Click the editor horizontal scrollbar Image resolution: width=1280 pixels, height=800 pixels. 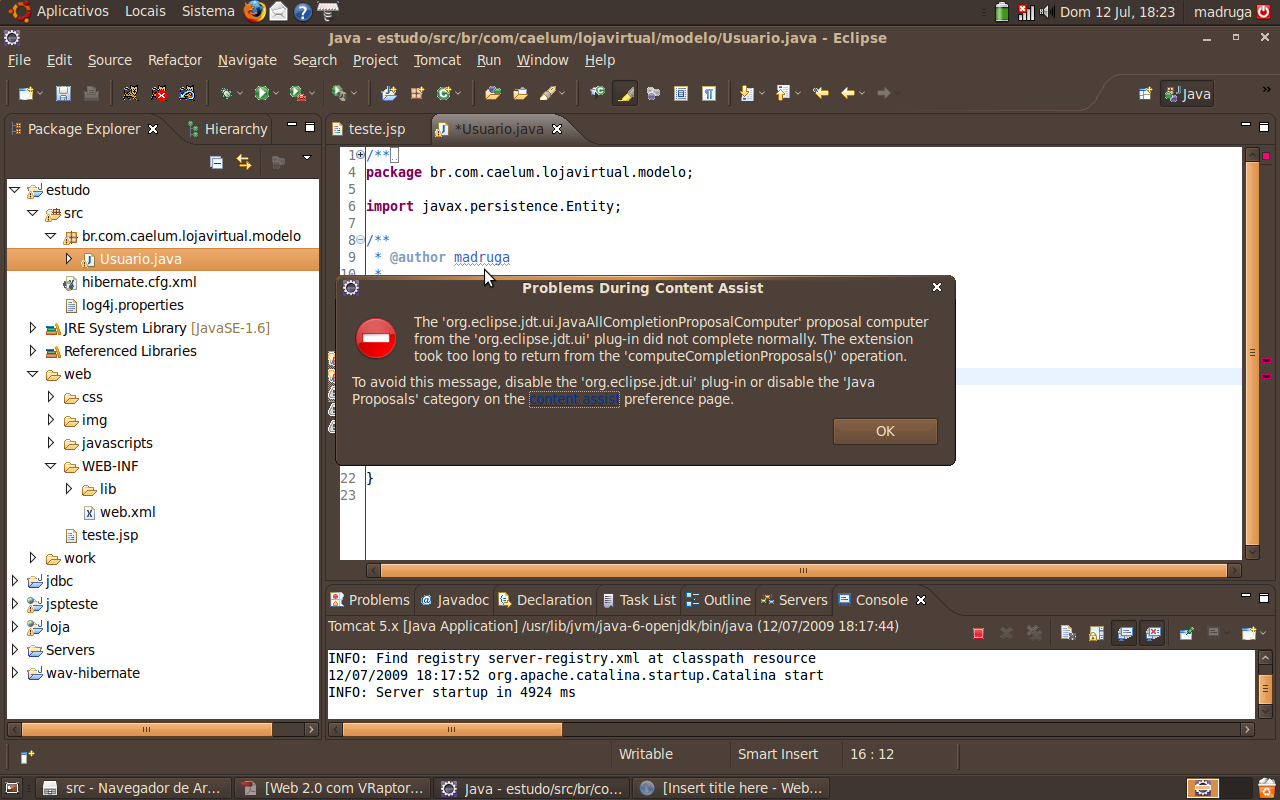[804, 570]
